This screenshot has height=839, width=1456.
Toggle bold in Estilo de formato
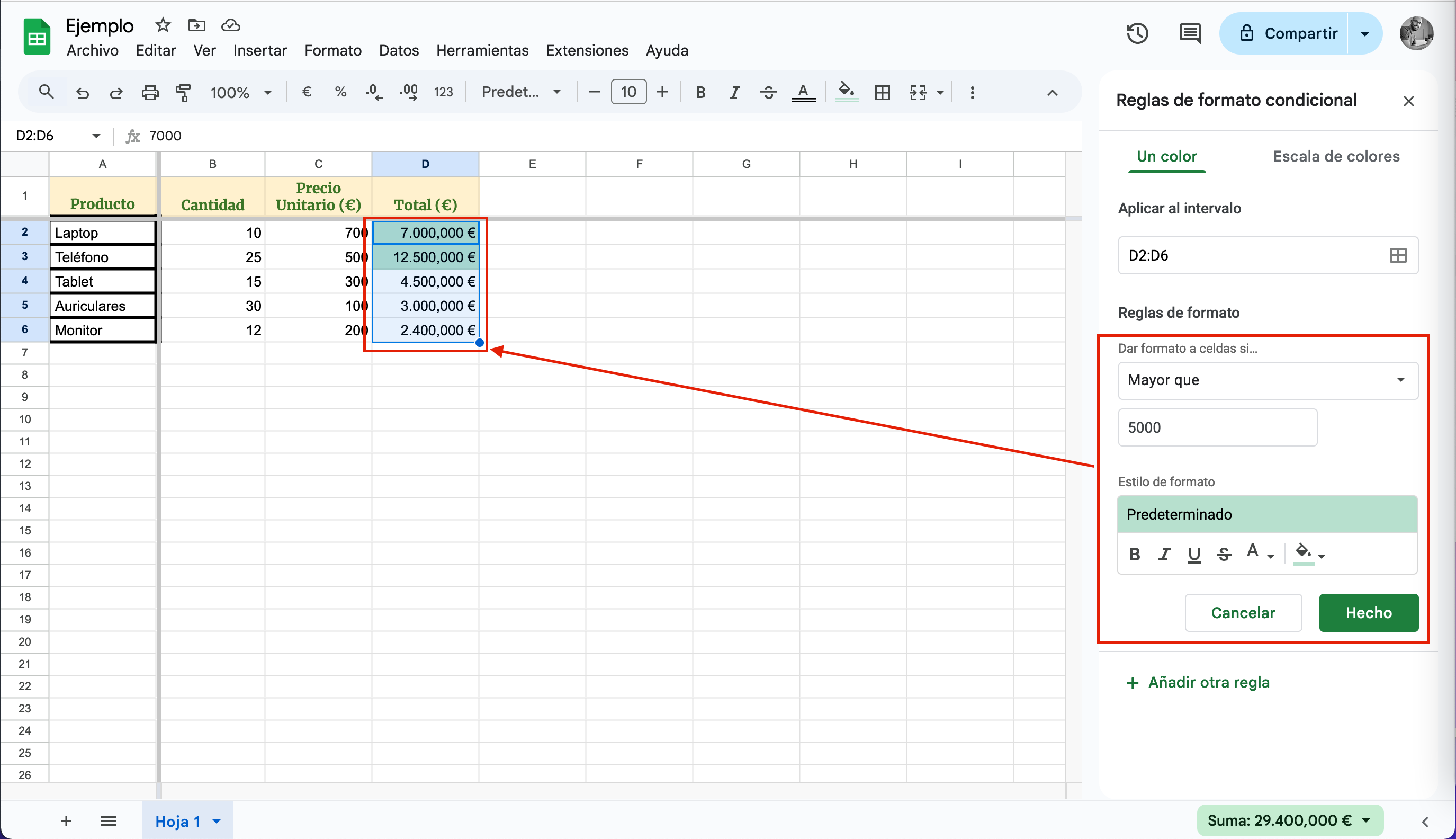tap(1134, 555)
